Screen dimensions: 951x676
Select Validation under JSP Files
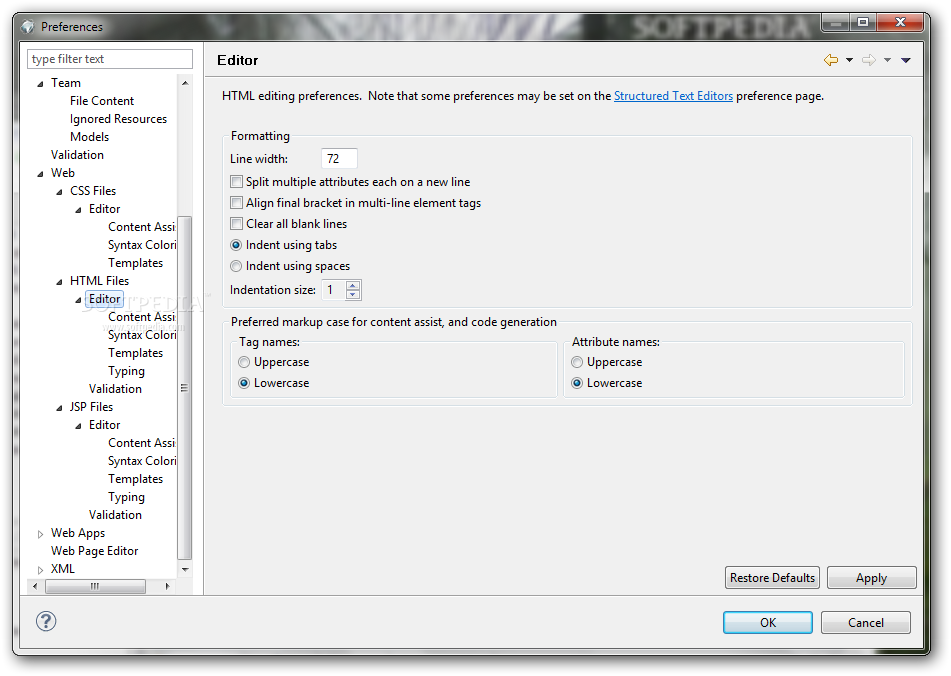coord(115,515)
